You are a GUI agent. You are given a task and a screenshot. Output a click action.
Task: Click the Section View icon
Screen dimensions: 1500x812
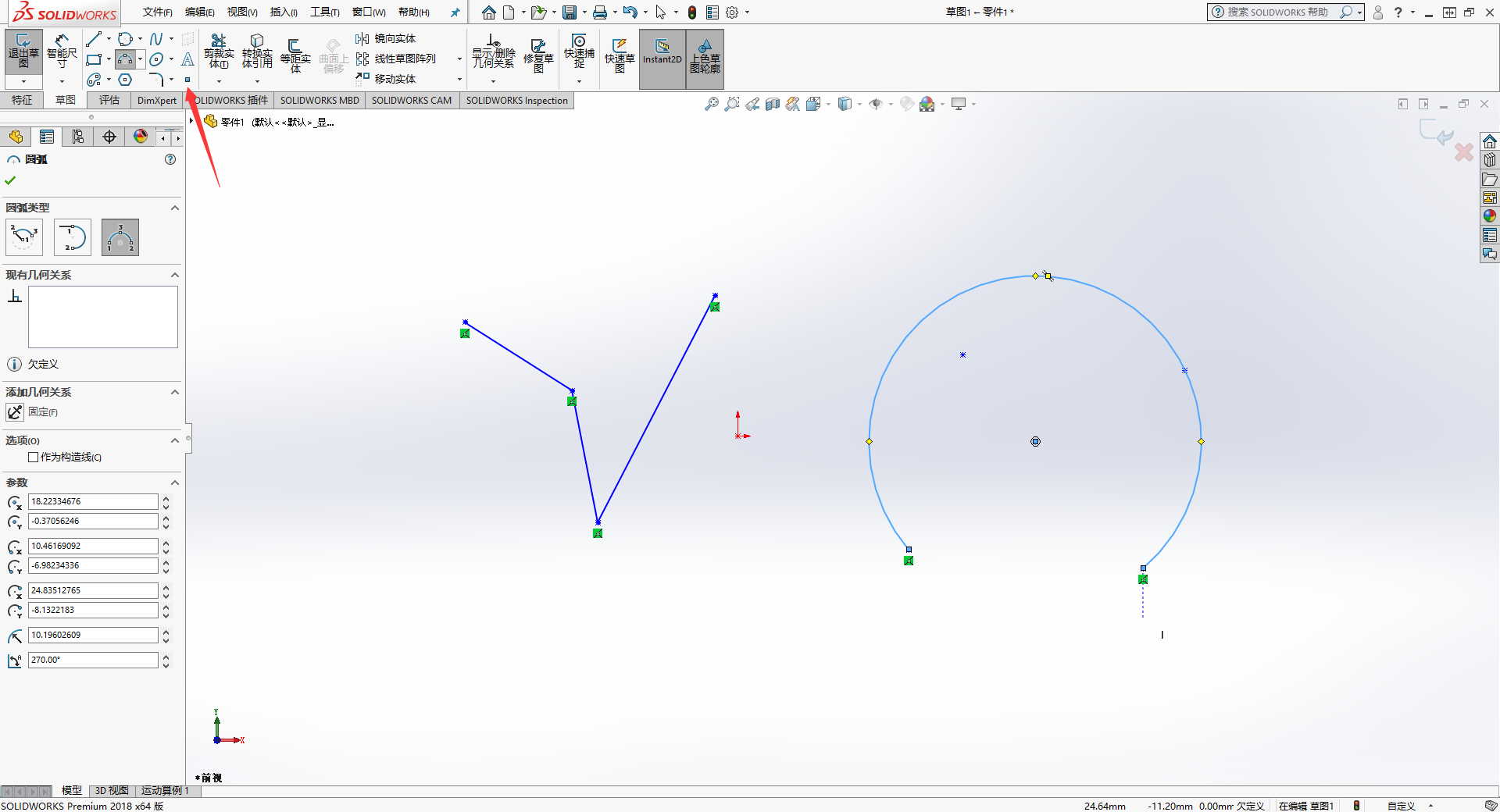point(773,104)
